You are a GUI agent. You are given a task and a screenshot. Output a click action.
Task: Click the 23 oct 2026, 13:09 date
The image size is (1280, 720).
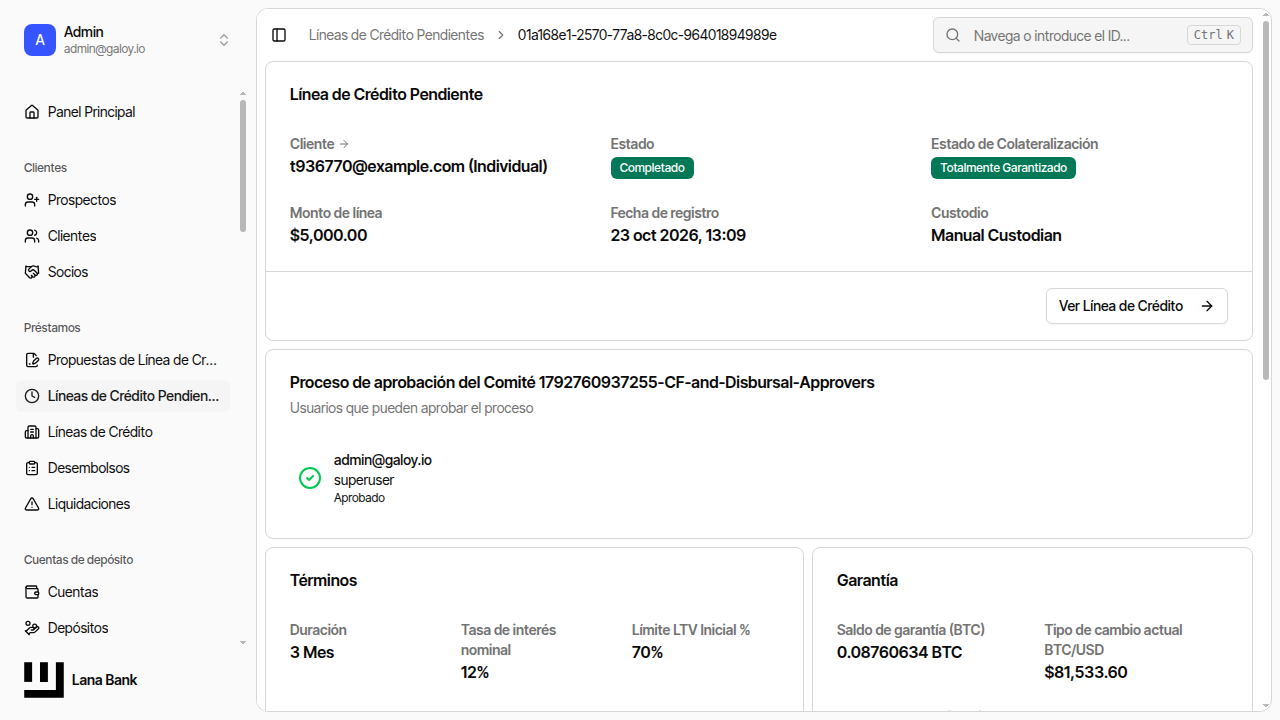678,236
